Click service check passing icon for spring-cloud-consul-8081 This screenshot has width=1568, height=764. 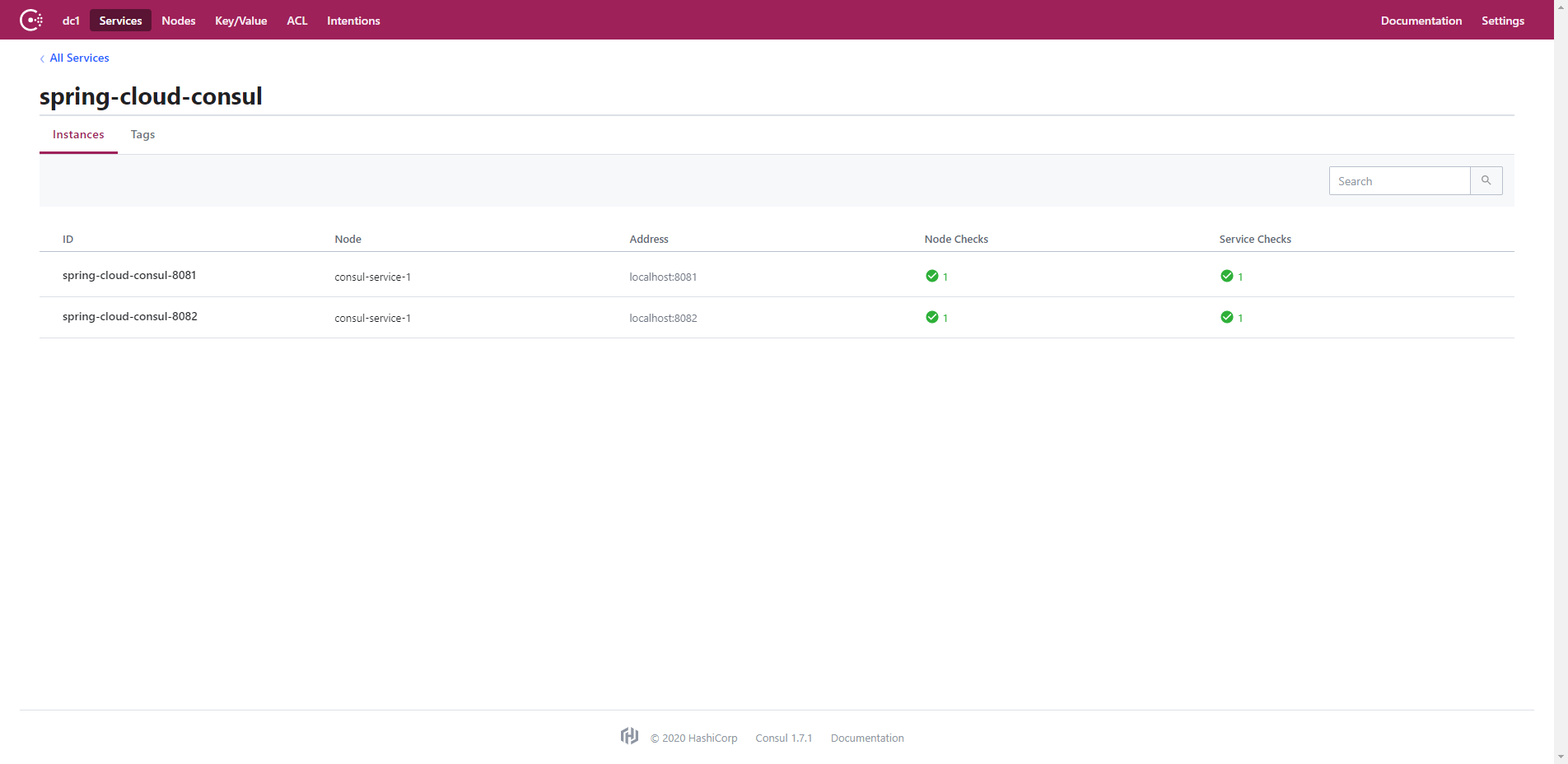(1227, 276)
